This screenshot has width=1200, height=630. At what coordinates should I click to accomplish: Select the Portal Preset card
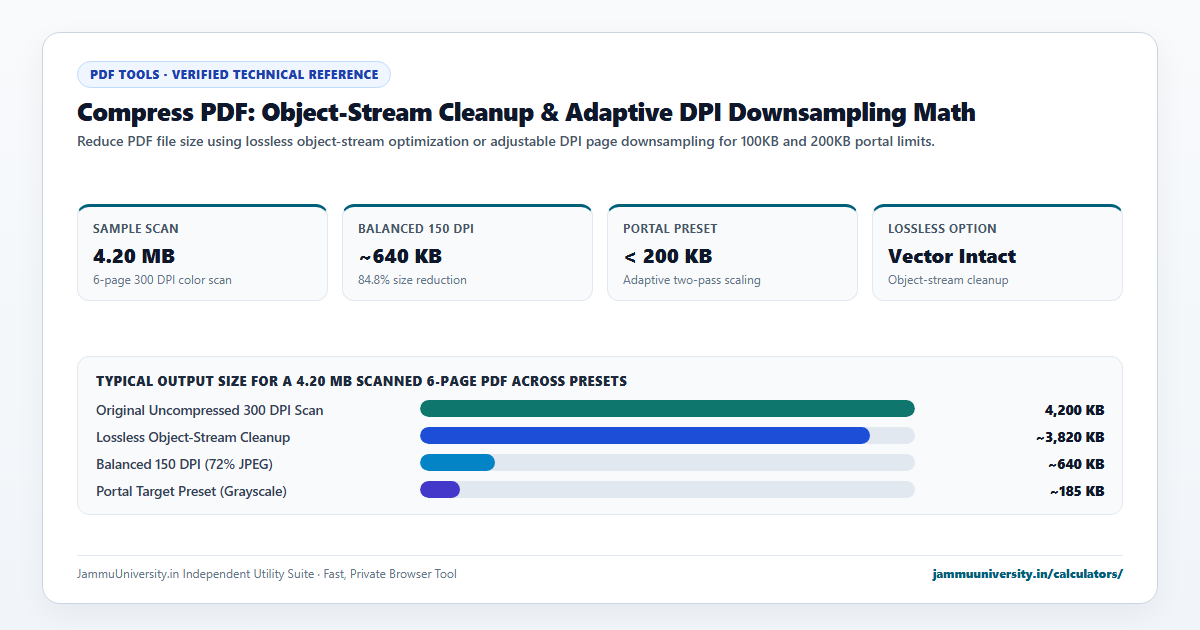(732, 253)
